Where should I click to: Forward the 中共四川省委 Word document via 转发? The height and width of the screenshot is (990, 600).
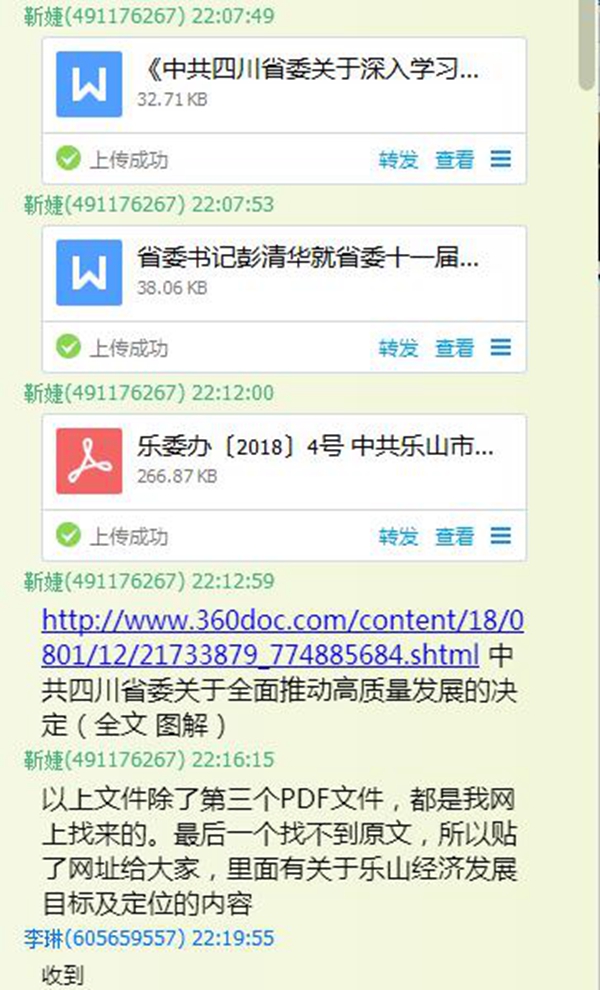399,160
